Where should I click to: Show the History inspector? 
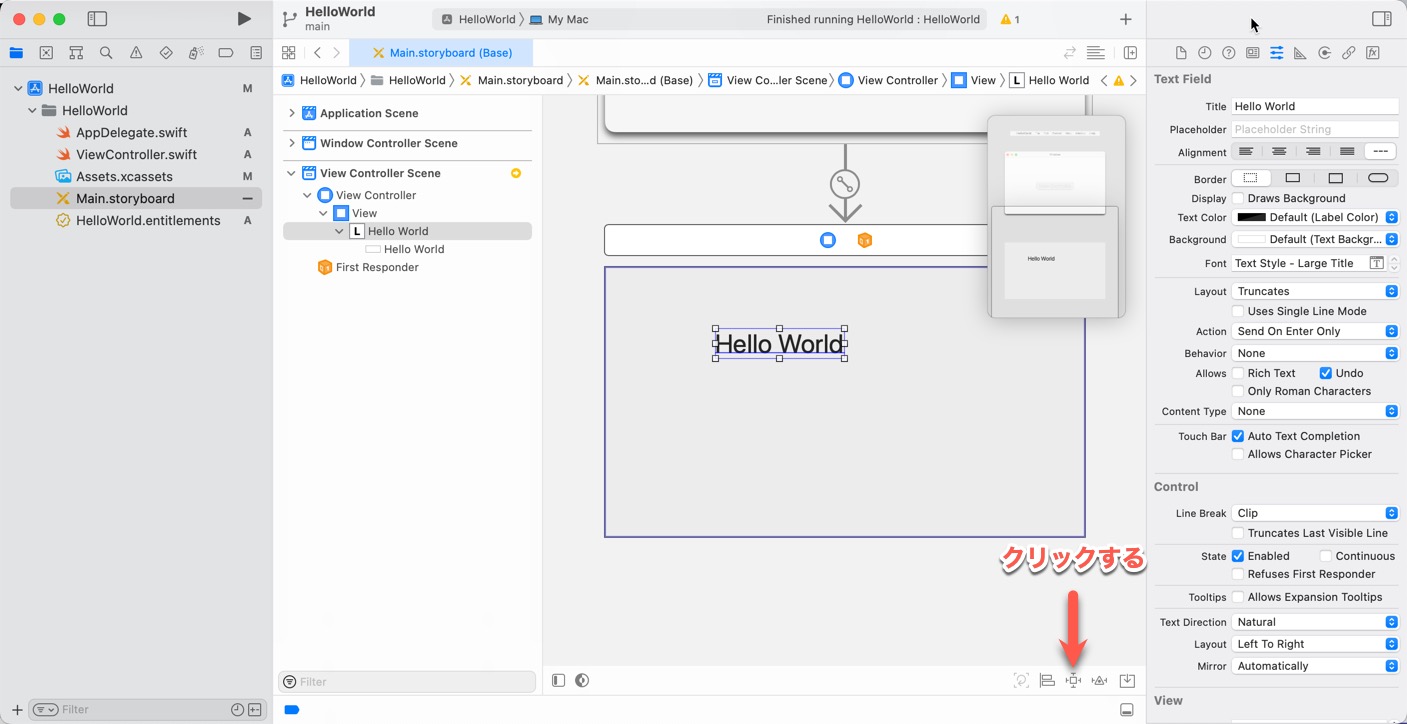coord(1205,53)
